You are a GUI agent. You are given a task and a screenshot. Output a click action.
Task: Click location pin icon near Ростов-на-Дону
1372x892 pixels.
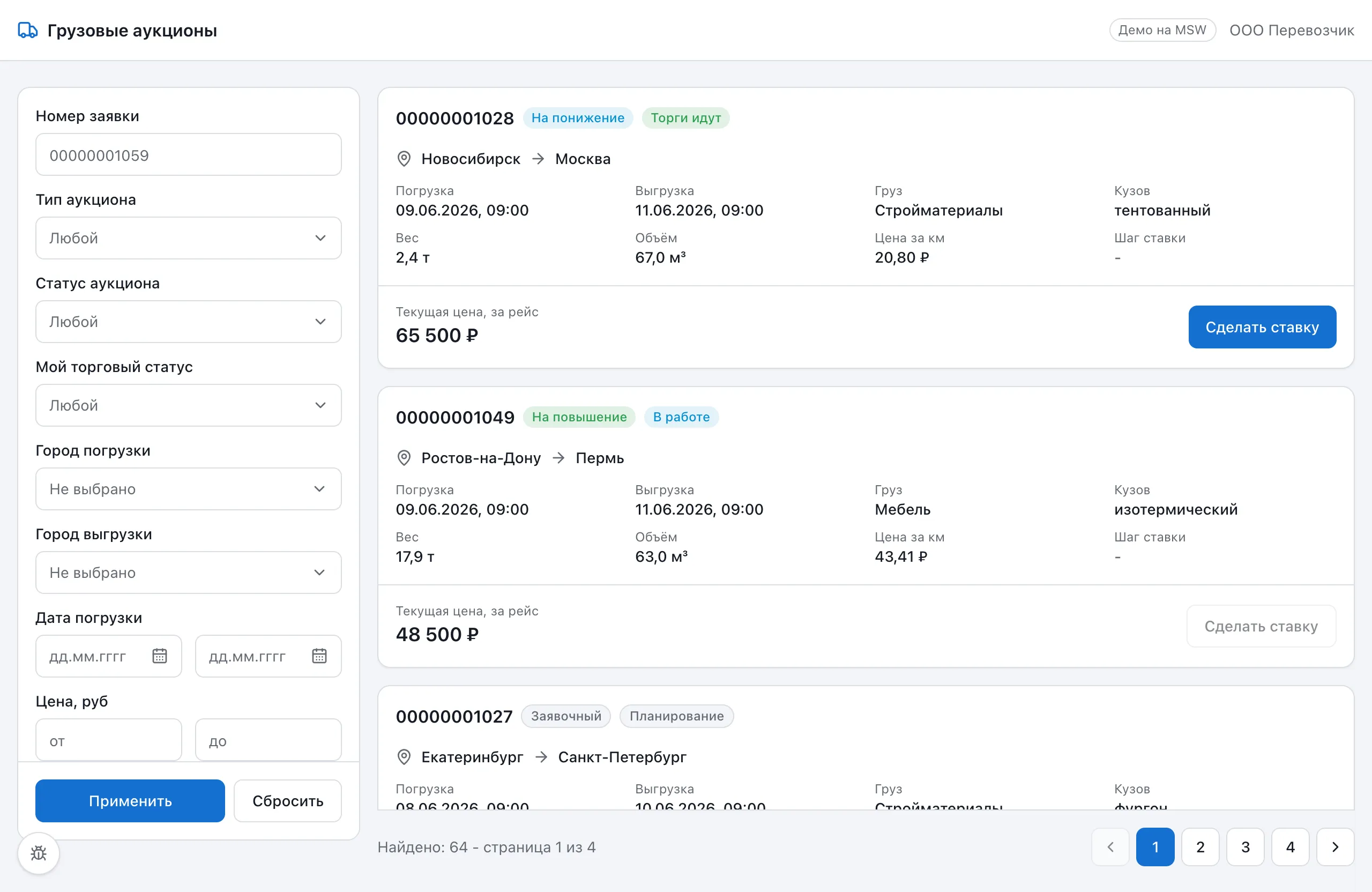click(x=404, y=458)
